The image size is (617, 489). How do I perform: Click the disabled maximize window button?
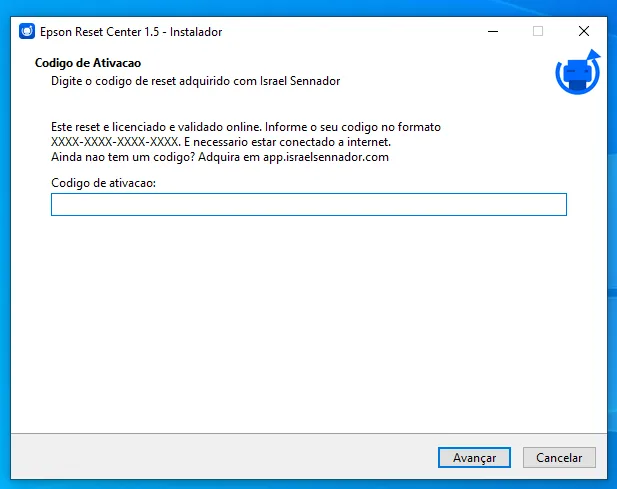538,31
